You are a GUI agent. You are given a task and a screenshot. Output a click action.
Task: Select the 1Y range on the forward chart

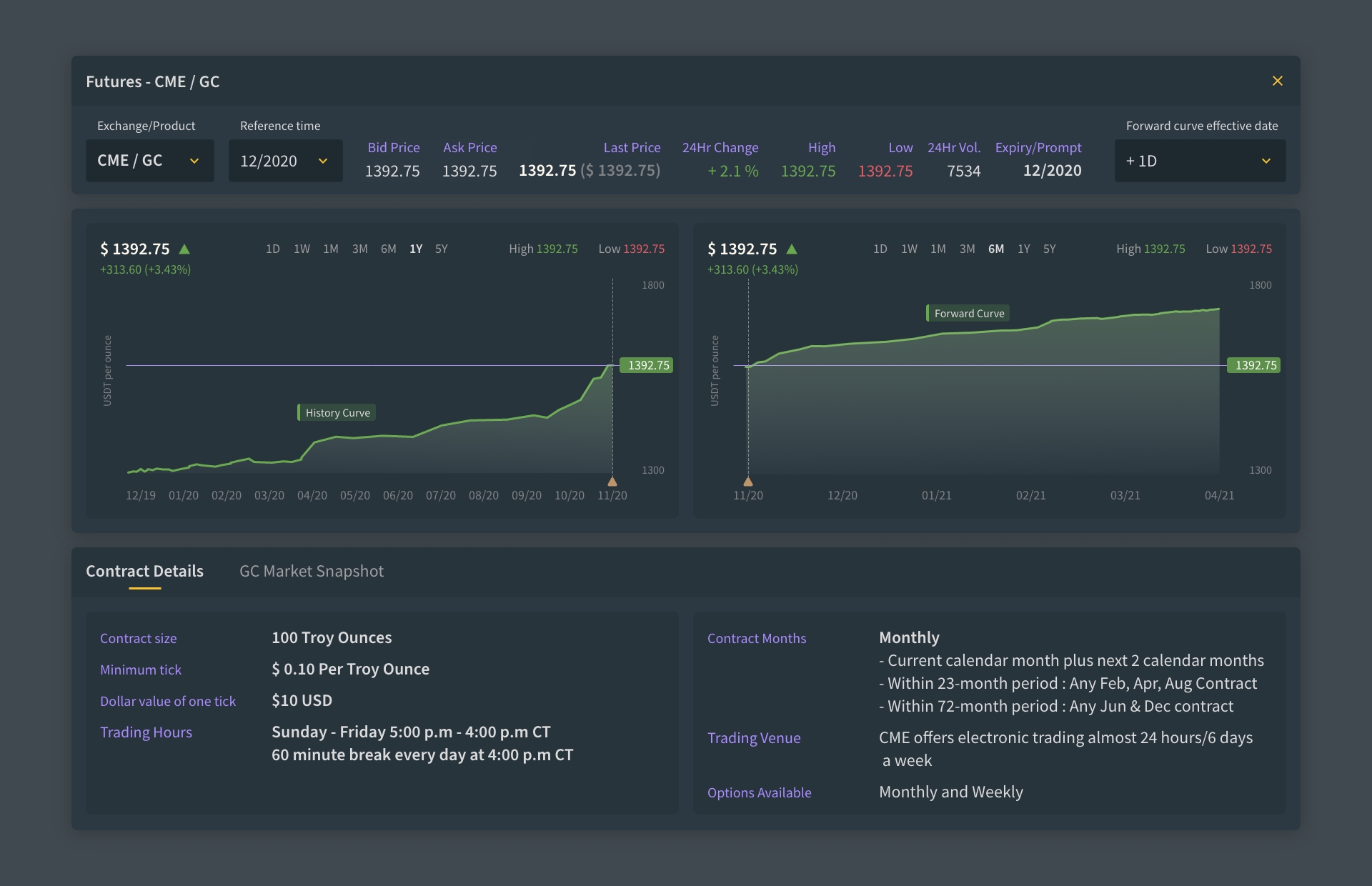[x=1023, y=249]
